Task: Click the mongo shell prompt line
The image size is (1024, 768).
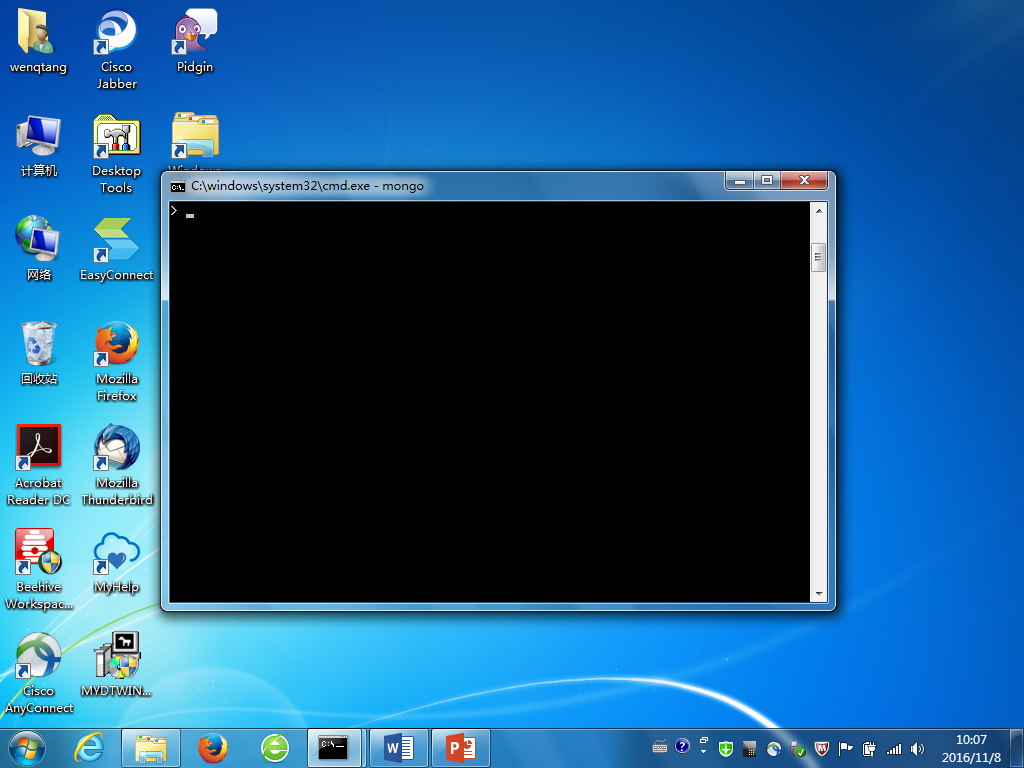Action: click(490, 211)
